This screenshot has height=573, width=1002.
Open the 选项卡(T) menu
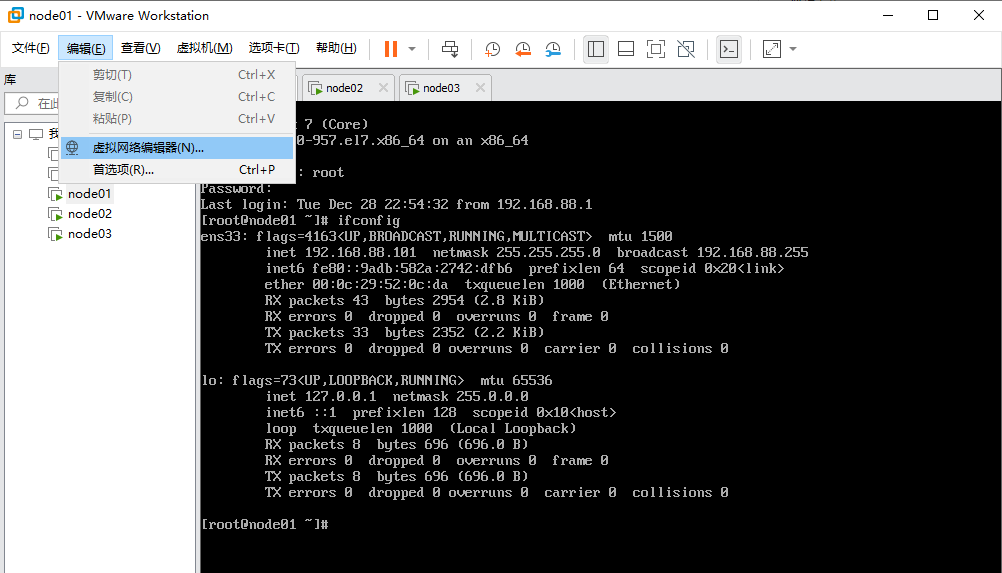click(274, 48)
